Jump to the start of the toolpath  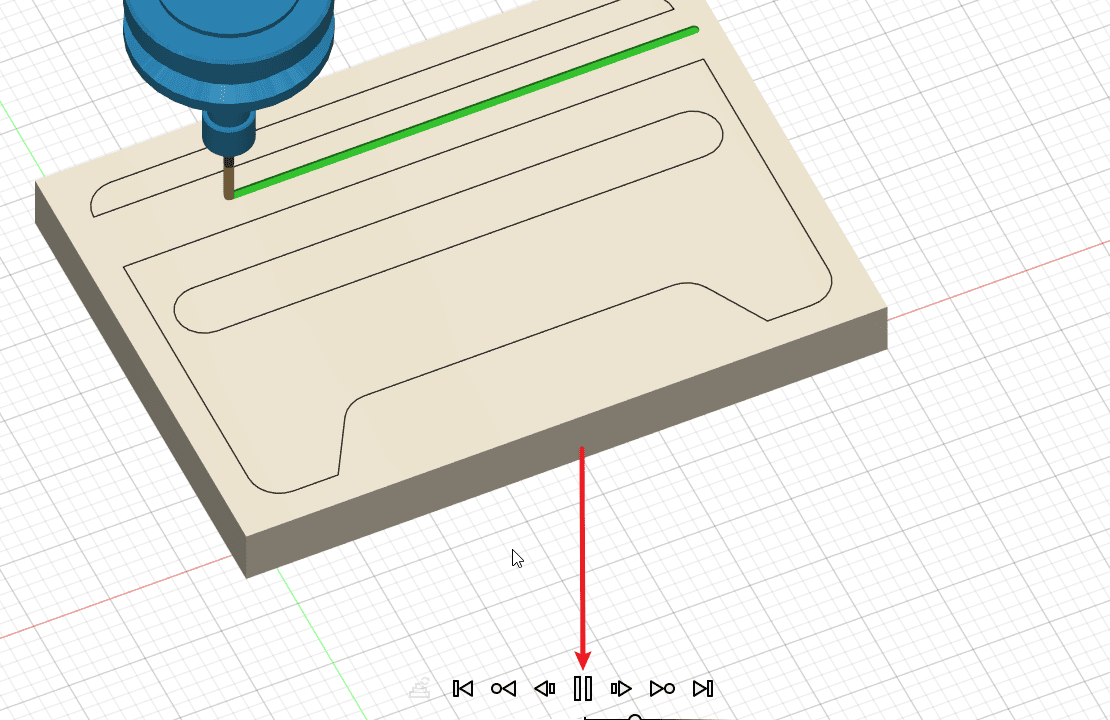click(462, 688)
